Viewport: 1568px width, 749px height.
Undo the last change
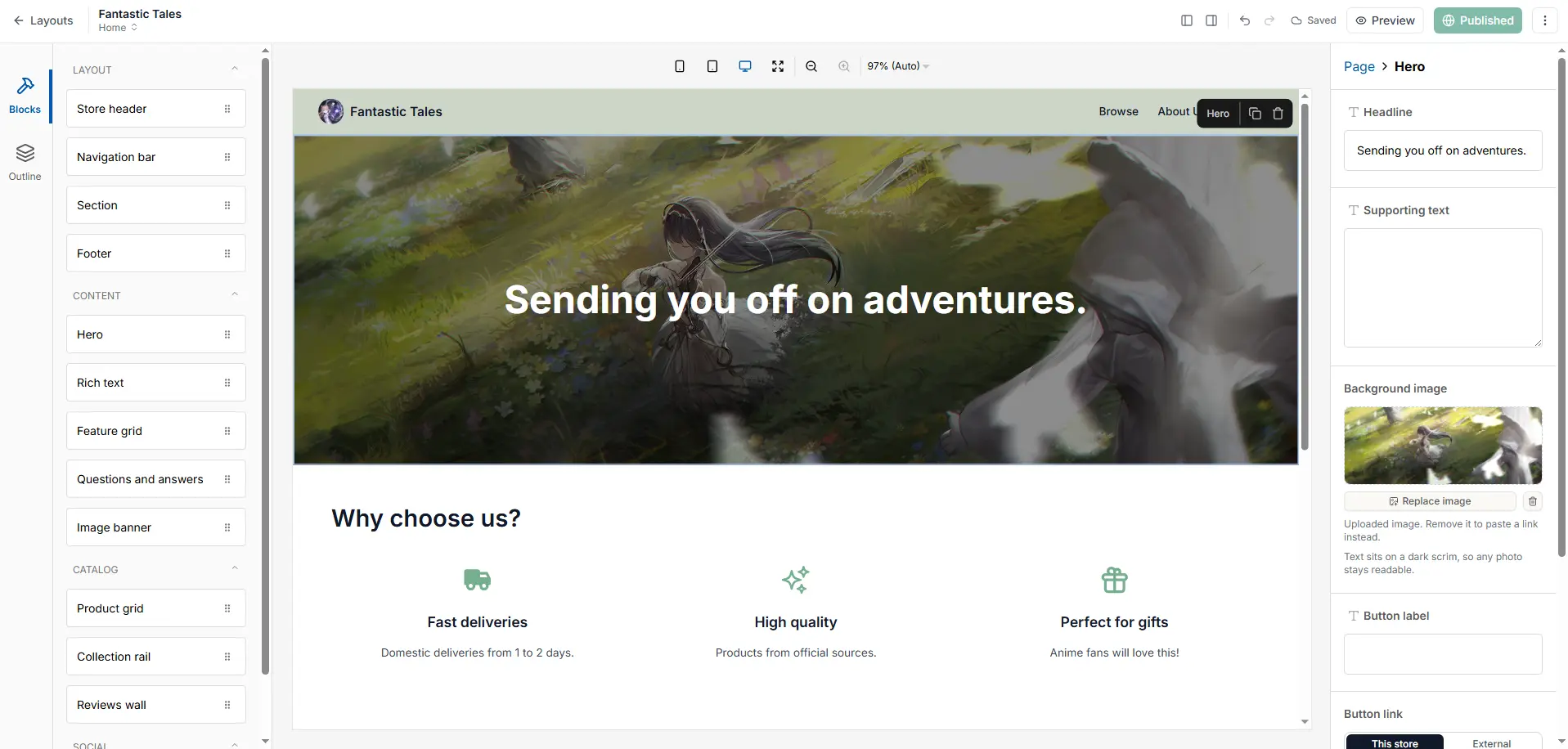coord(1245,20)
